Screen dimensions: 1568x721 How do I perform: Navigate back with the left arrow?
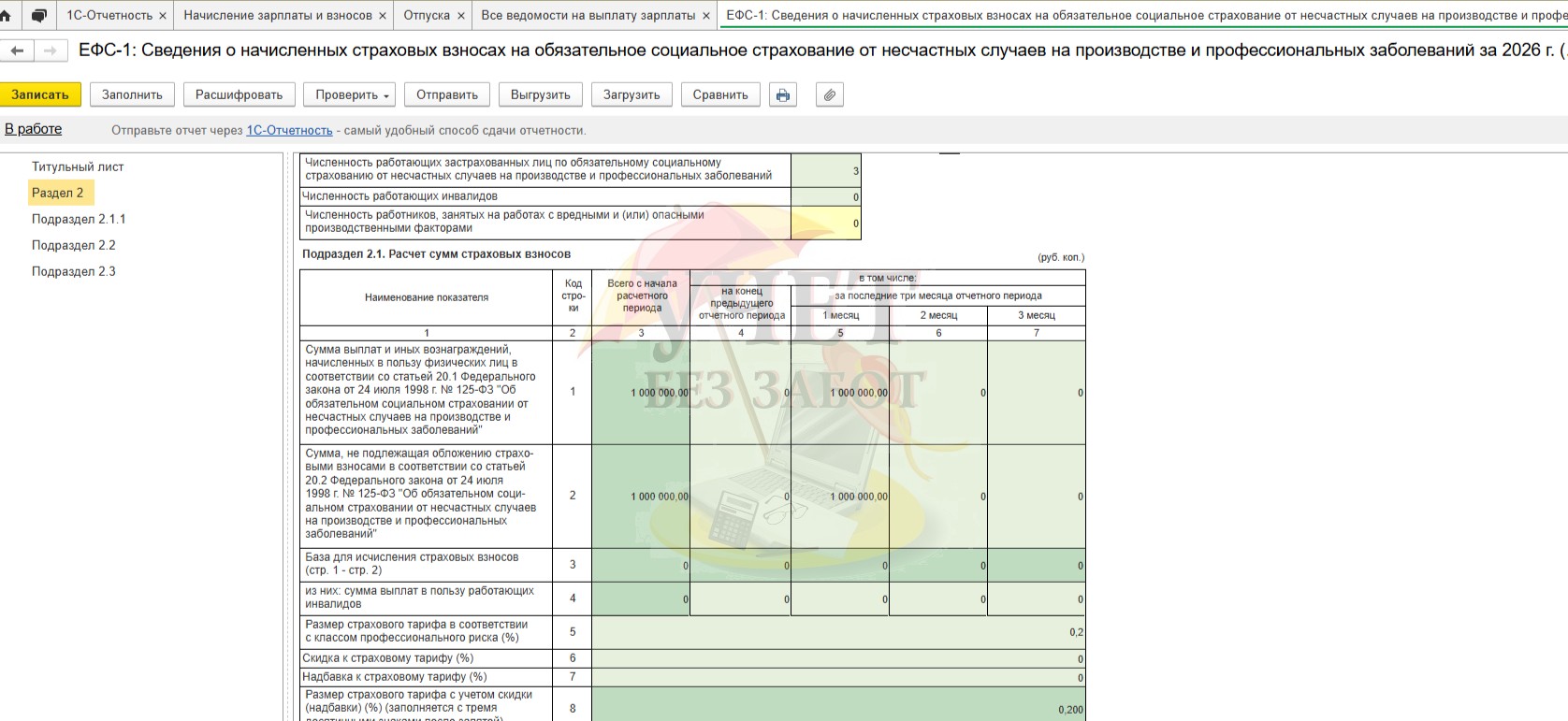[x=18, y=50]
